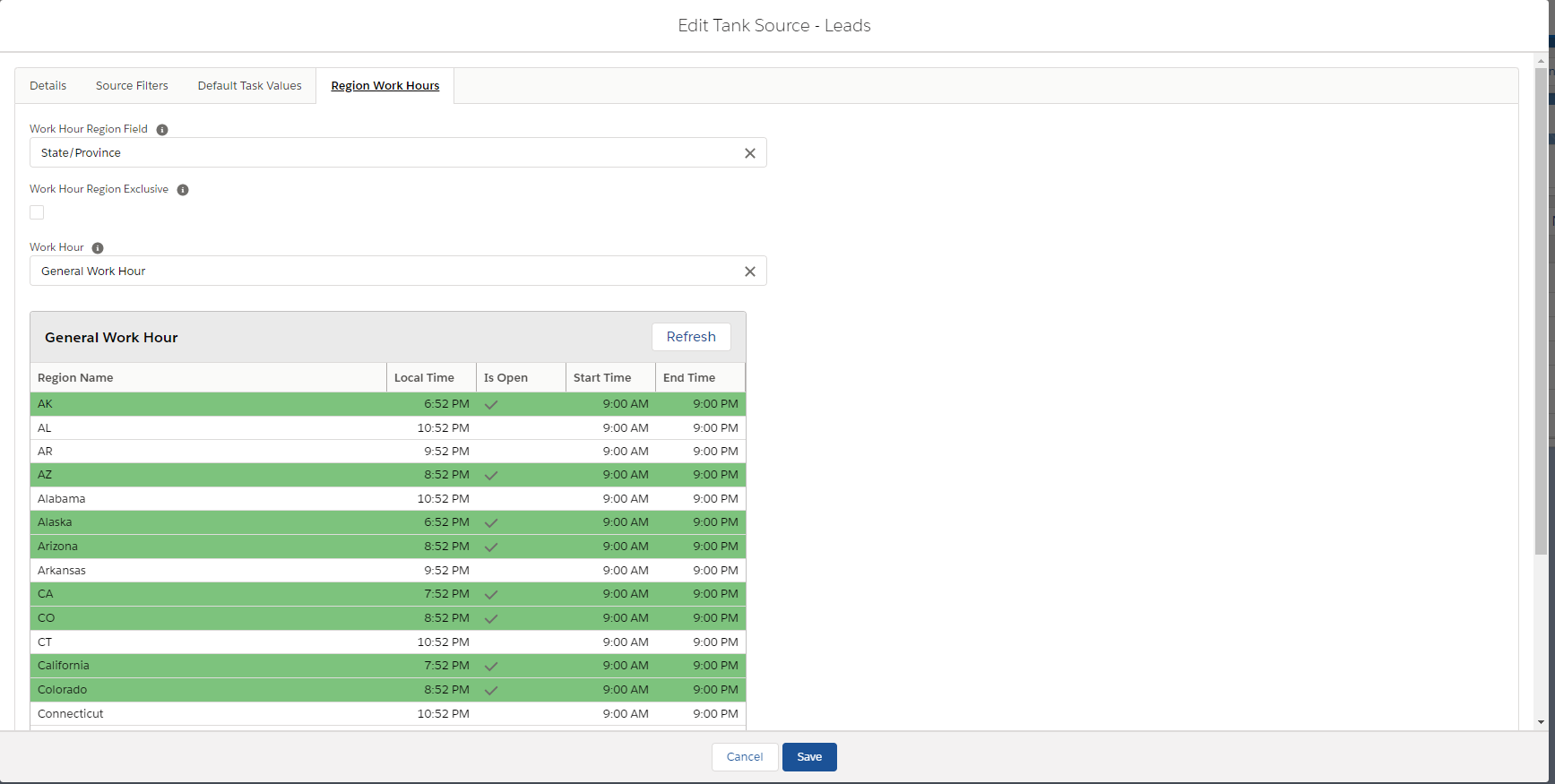Click the Is Open checkmark in California row
1555x784 pixels.
[491, 667]
